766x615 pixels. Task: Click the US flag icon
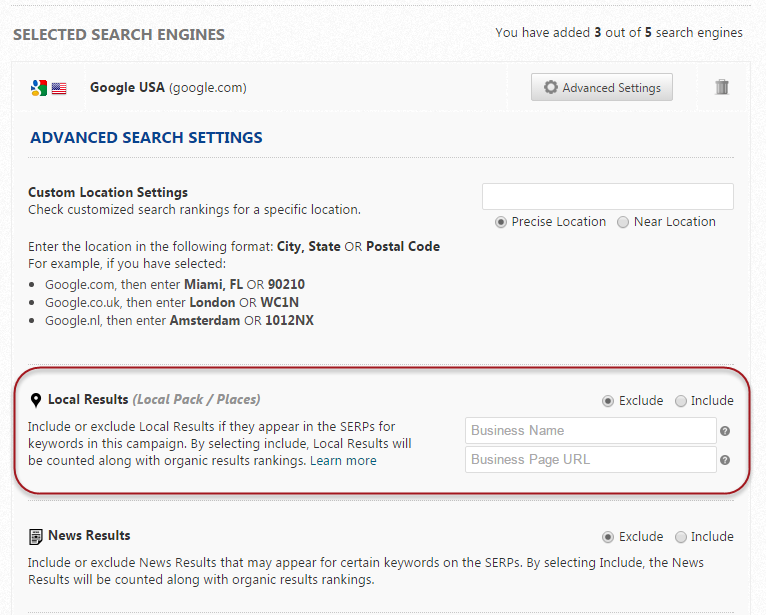[59, 88]
